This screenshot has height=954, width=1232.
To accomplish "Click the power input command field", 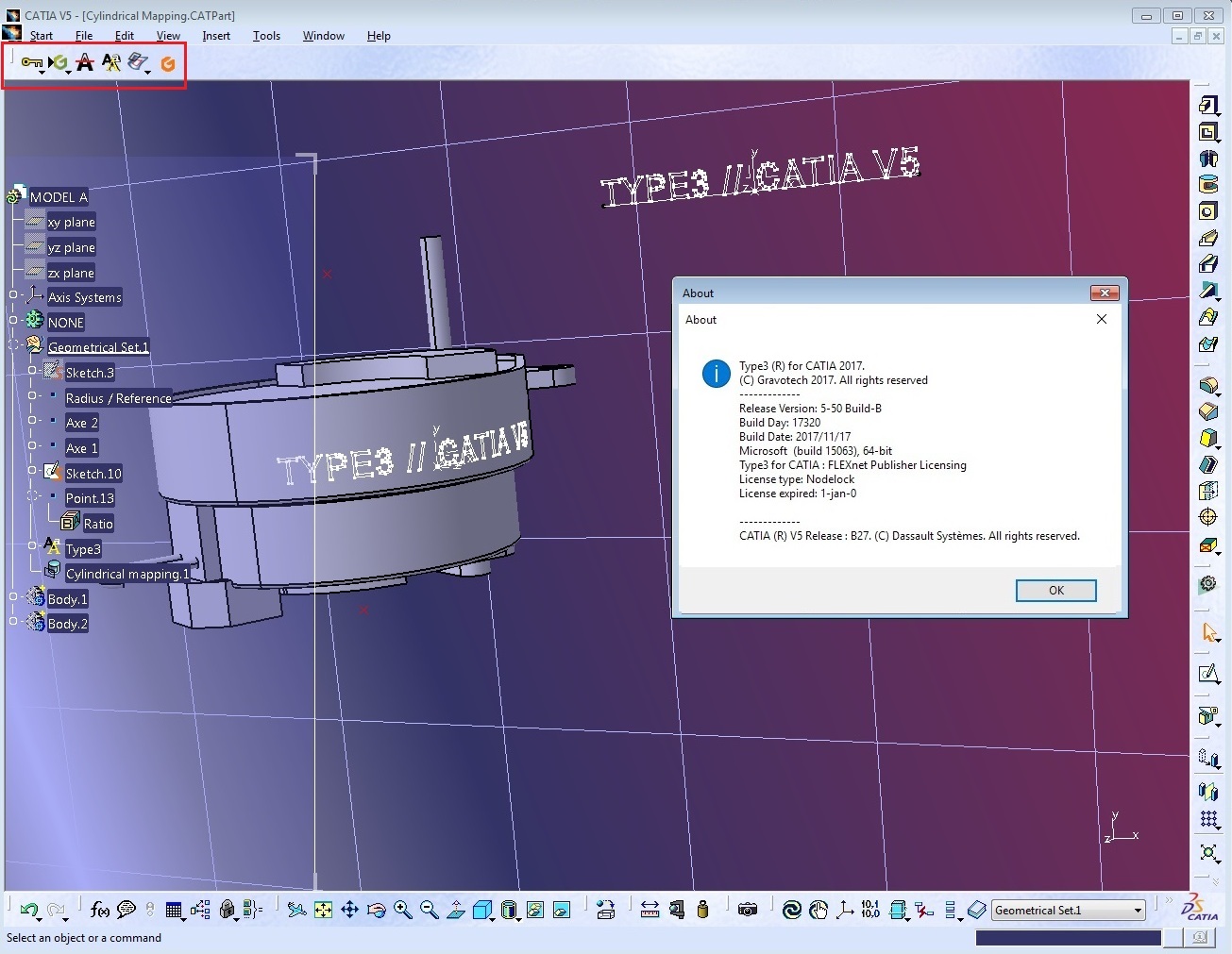I will point(1068,937).
